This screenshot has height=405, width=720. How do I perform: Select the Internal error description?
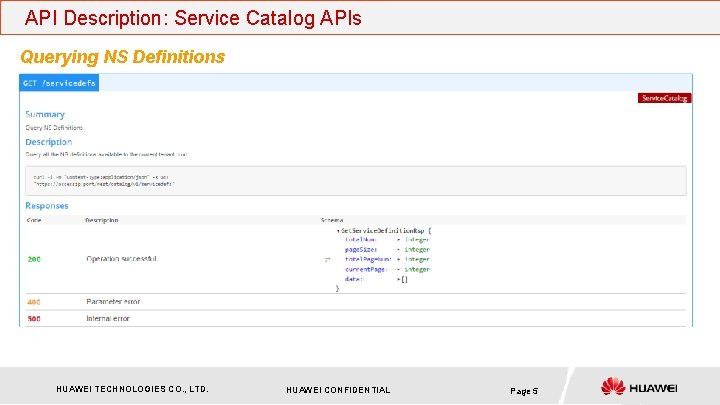point(108,318)
